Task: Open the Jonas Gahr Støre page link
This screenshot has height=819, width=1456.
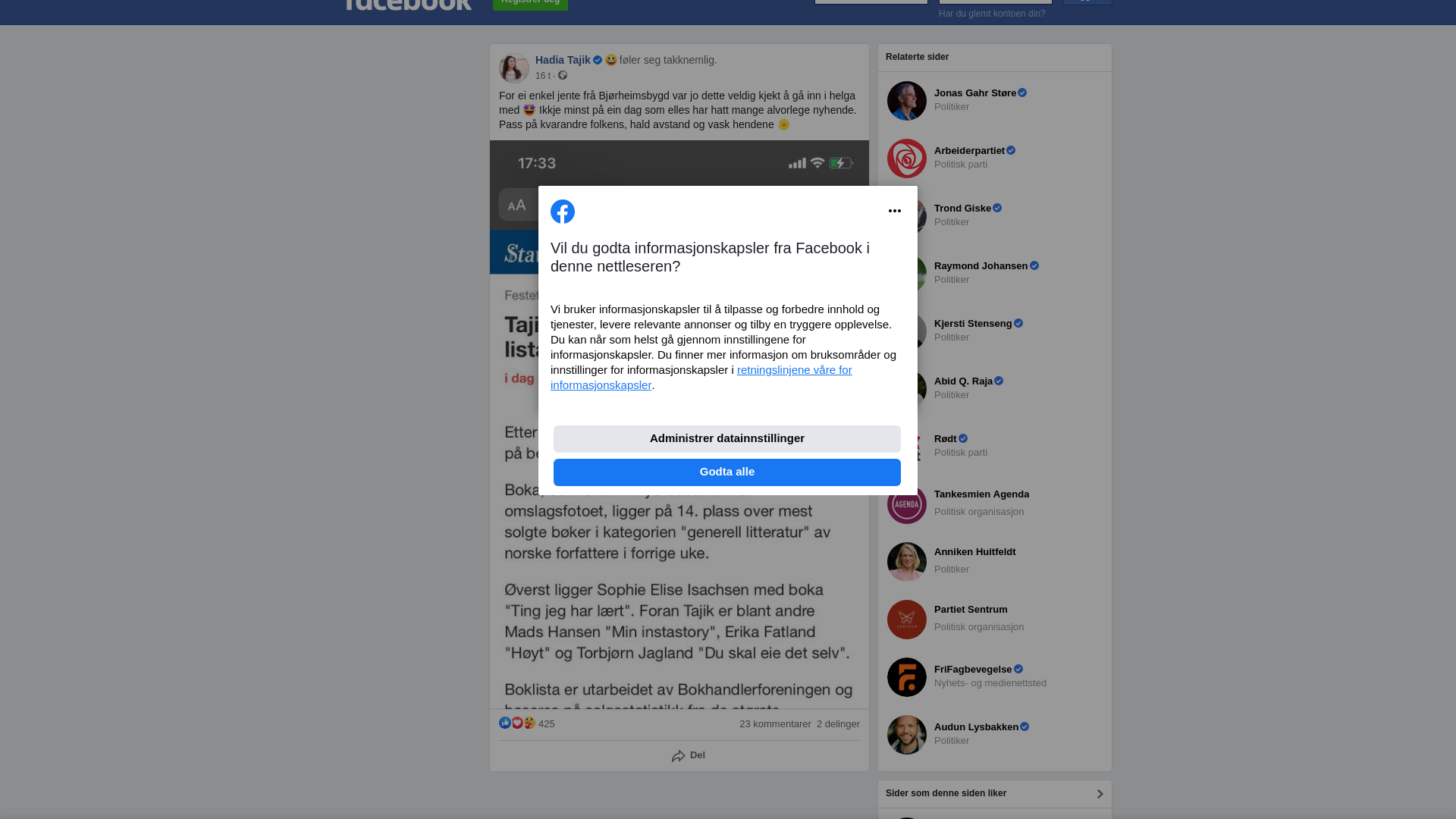Action: pyautogui.click(x=975, y=93)
